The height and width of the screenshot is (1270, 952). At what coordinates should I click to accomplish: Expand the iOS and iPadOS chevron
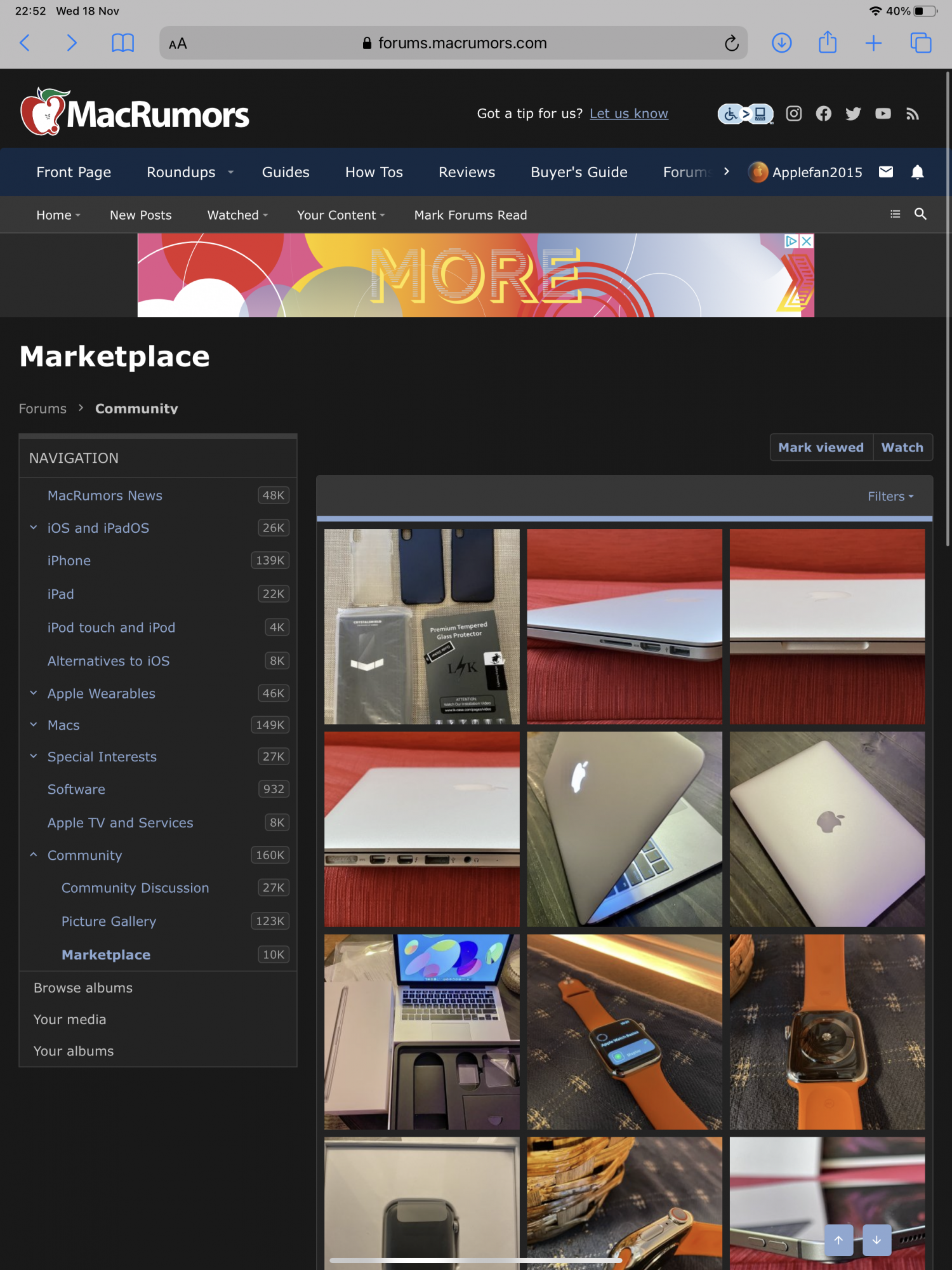34,528
